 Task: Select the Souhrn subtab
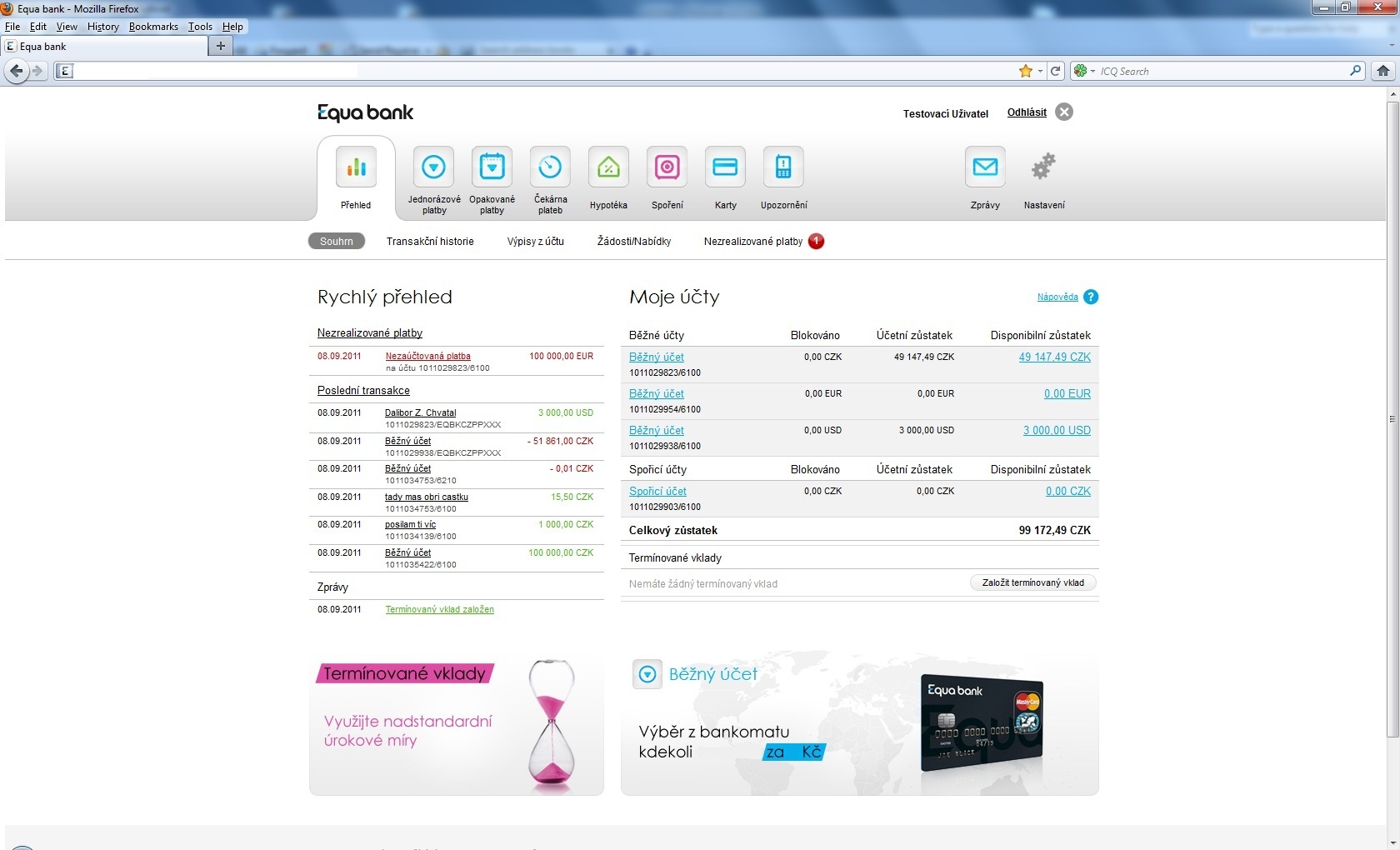[x=337, y=241]
